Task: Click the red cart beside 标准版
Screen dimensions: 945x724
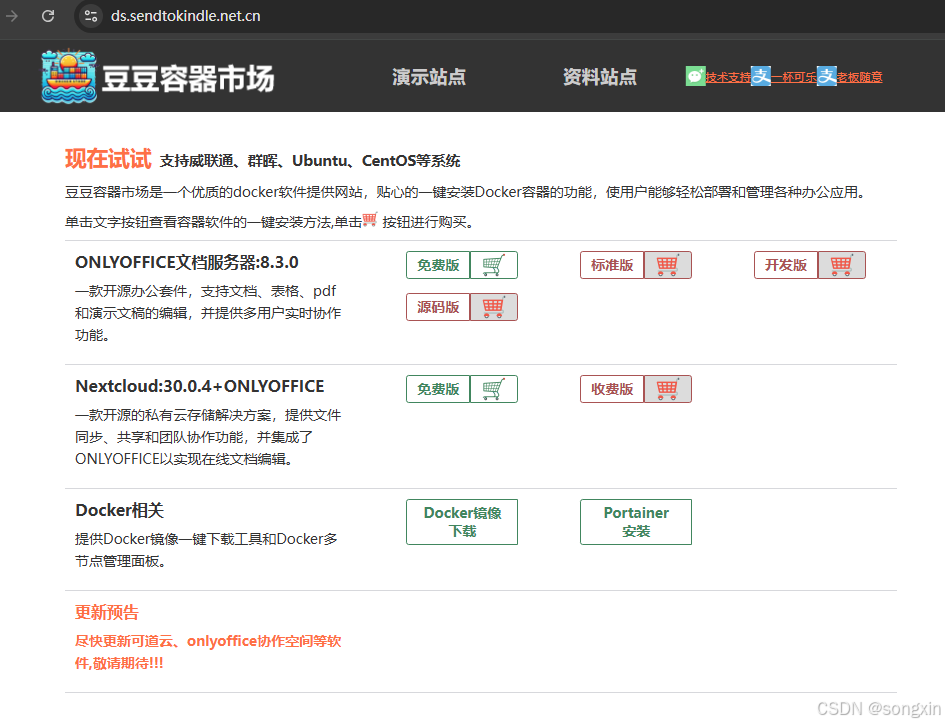Action: pos(667,265)
